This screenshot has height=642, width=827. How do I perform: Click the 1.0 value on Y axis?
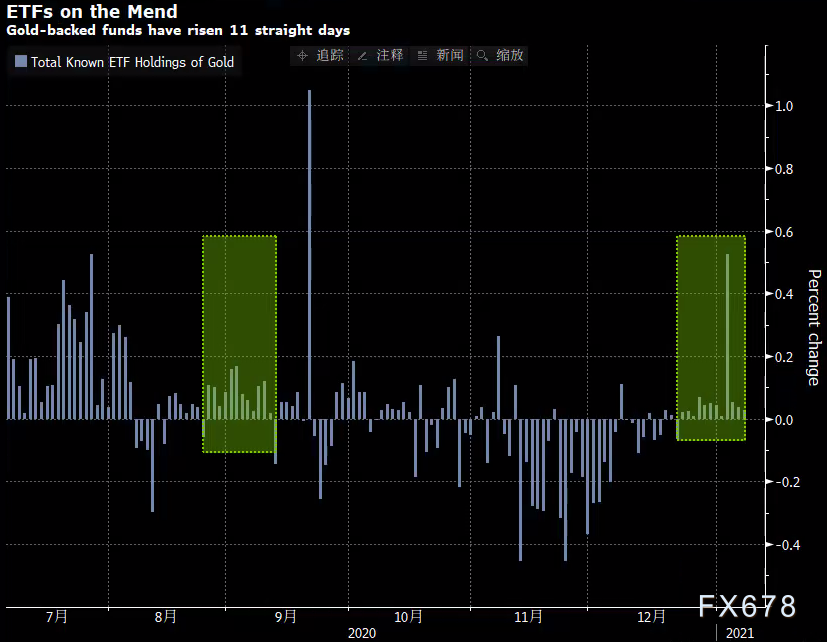(784, 106)
